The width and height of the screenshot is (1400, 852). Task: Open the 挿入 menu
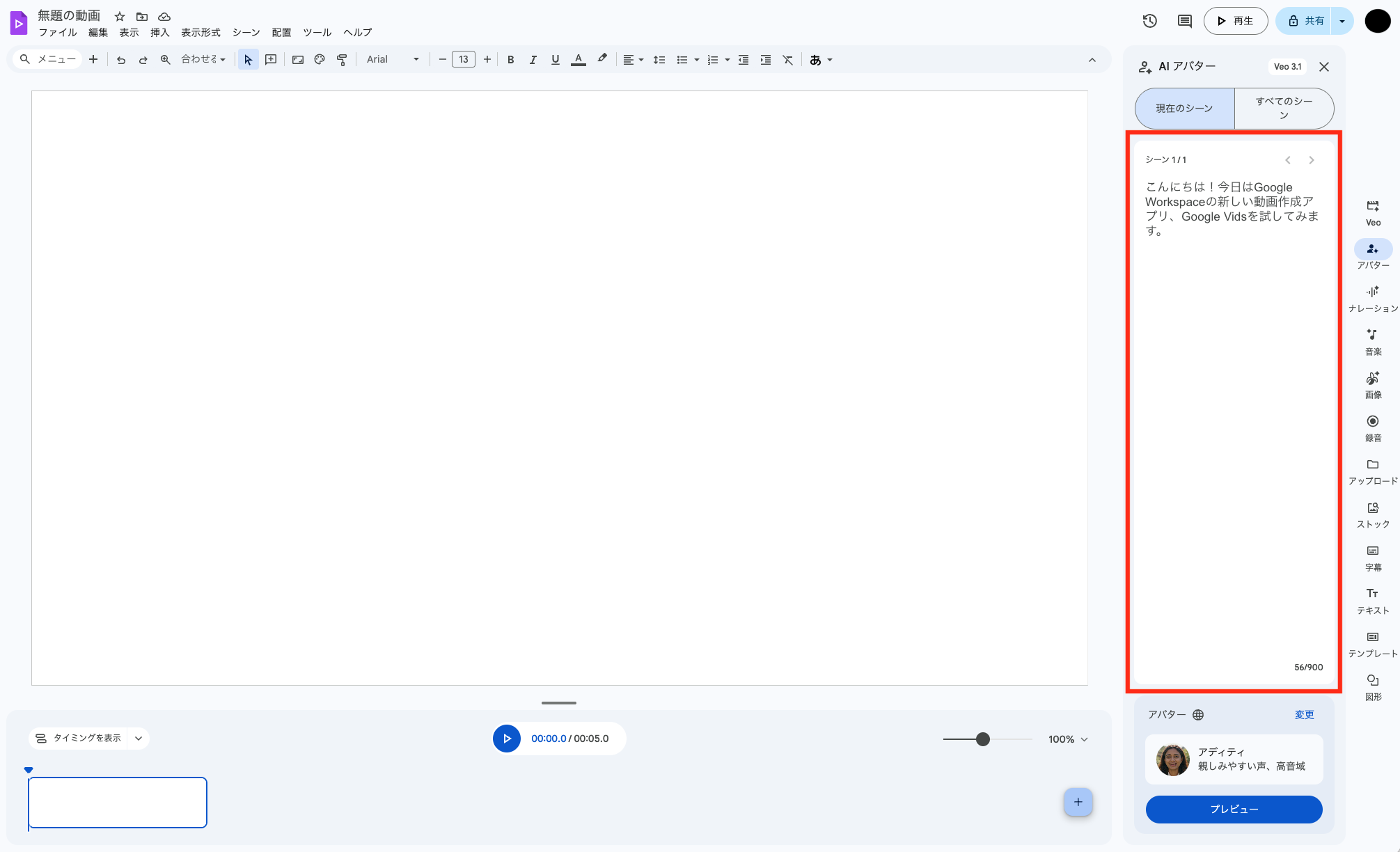coord(160,33)
